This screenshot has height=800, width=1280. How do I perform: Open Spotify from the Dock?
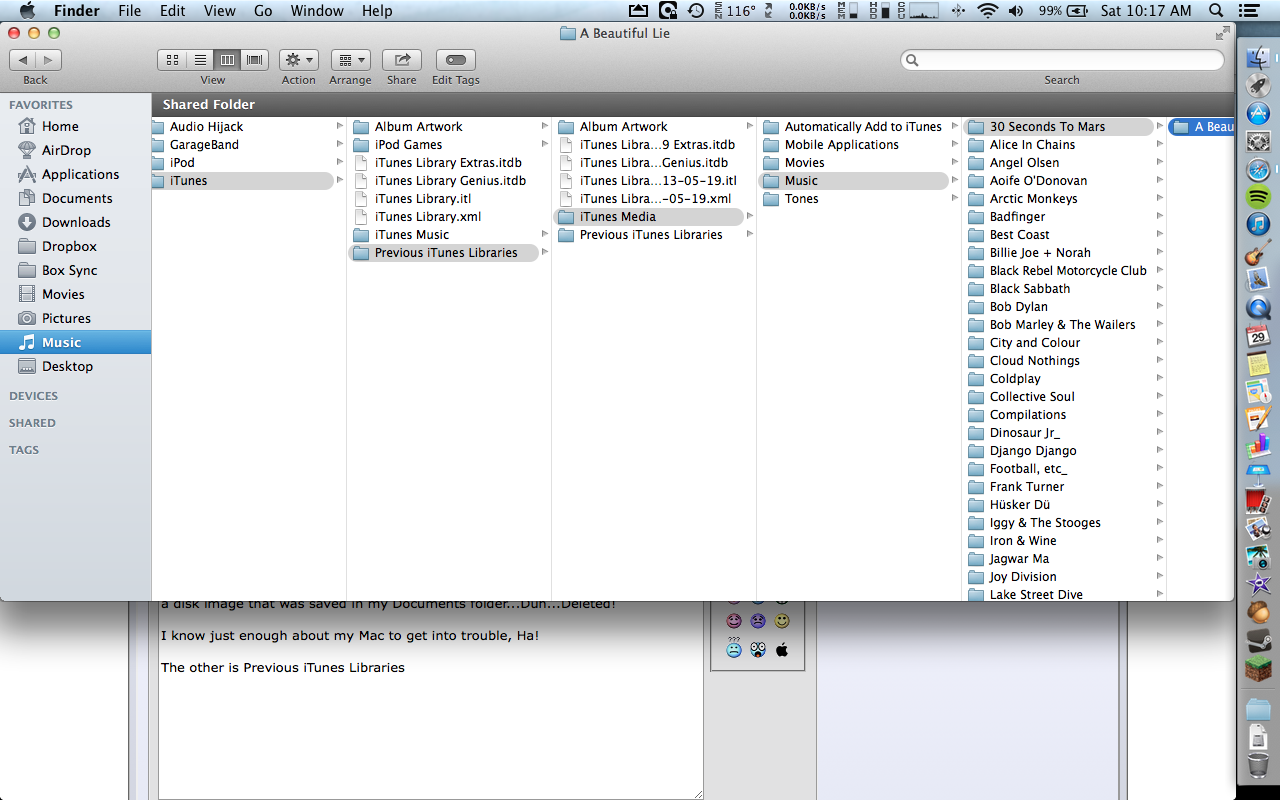click(x=1258, y=198)
